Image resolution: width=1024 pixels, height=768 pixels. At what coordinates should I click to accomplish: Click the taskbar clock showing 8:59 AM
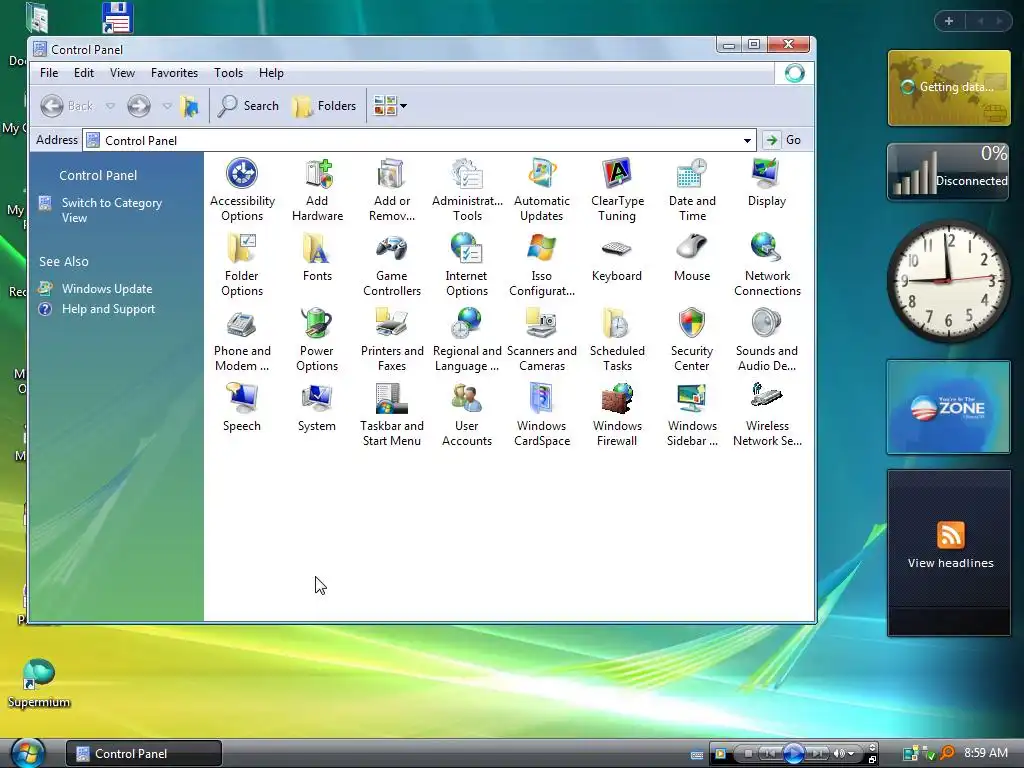tap(985, 753)
